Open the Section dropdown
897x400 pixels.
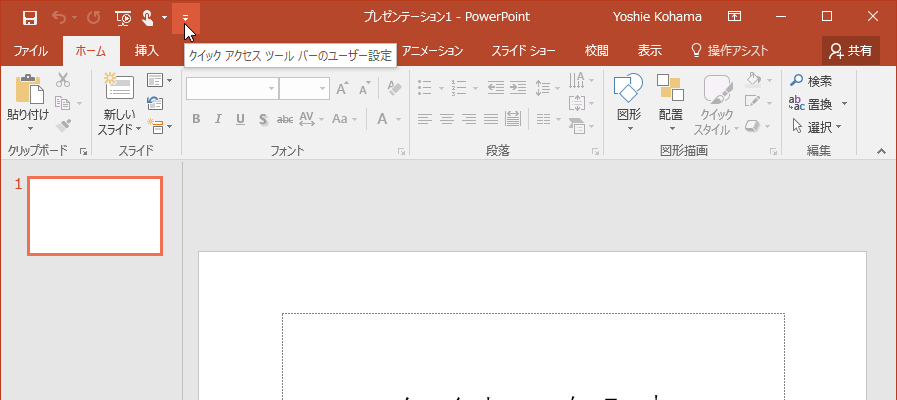(x=159, y=125)
